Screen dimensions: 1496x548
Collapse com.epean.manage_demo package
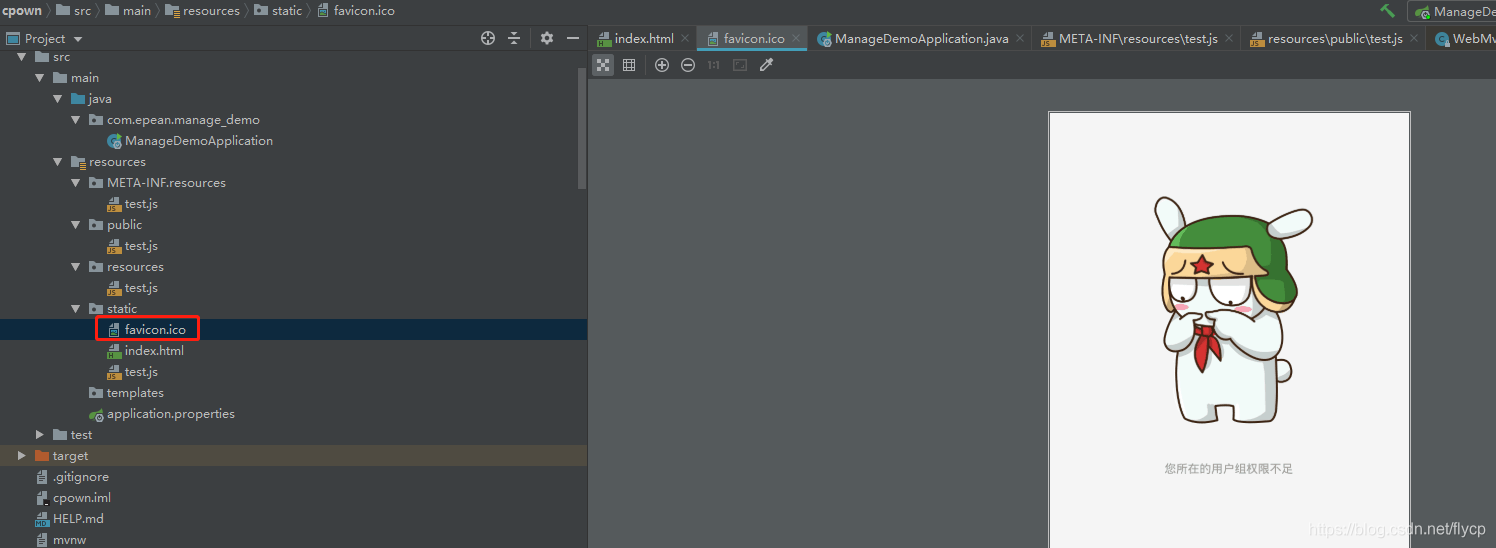[x=76, y=120]
